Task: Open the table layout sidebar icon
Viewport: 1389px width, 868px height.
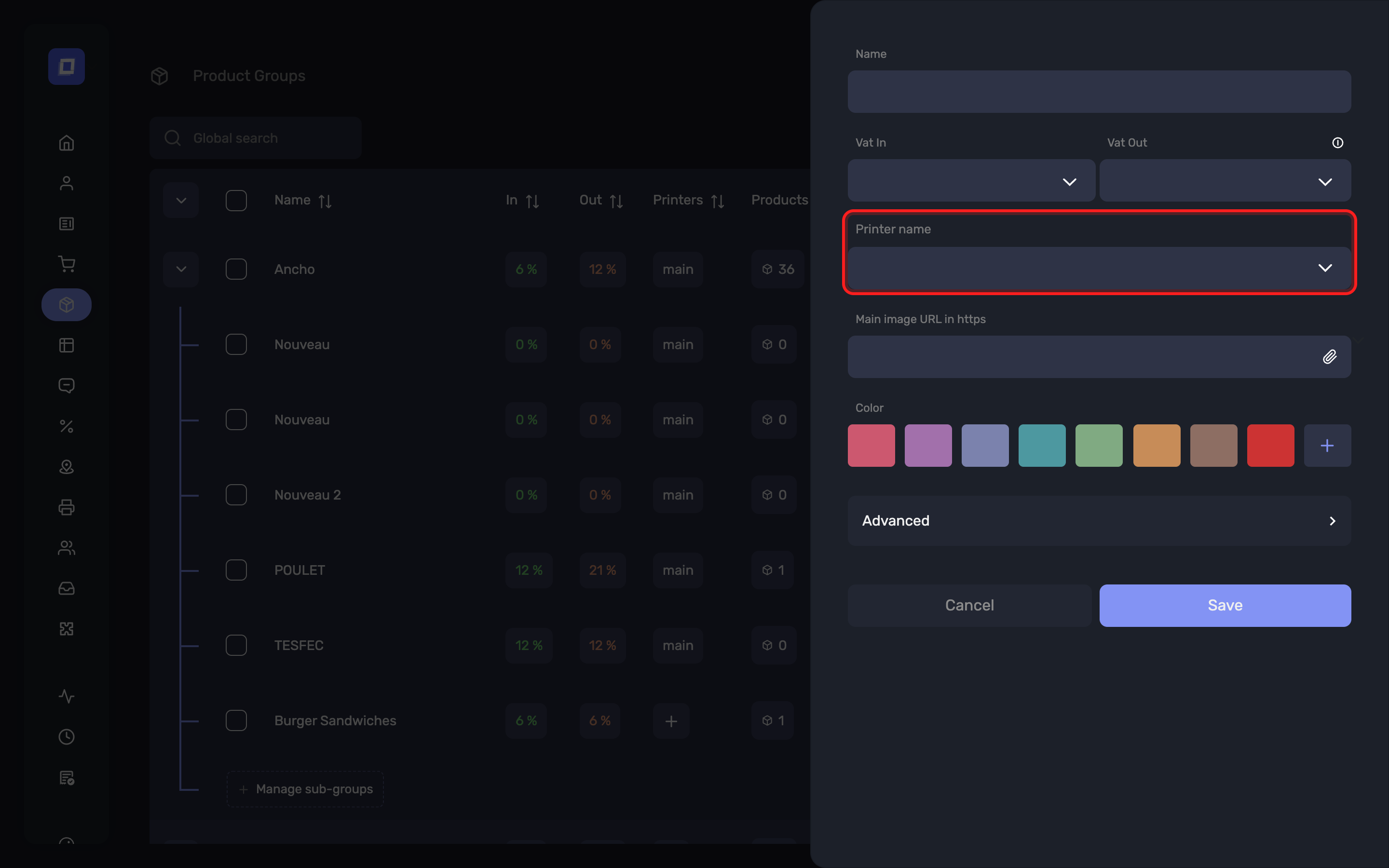Action: click(x=67, y=345)
